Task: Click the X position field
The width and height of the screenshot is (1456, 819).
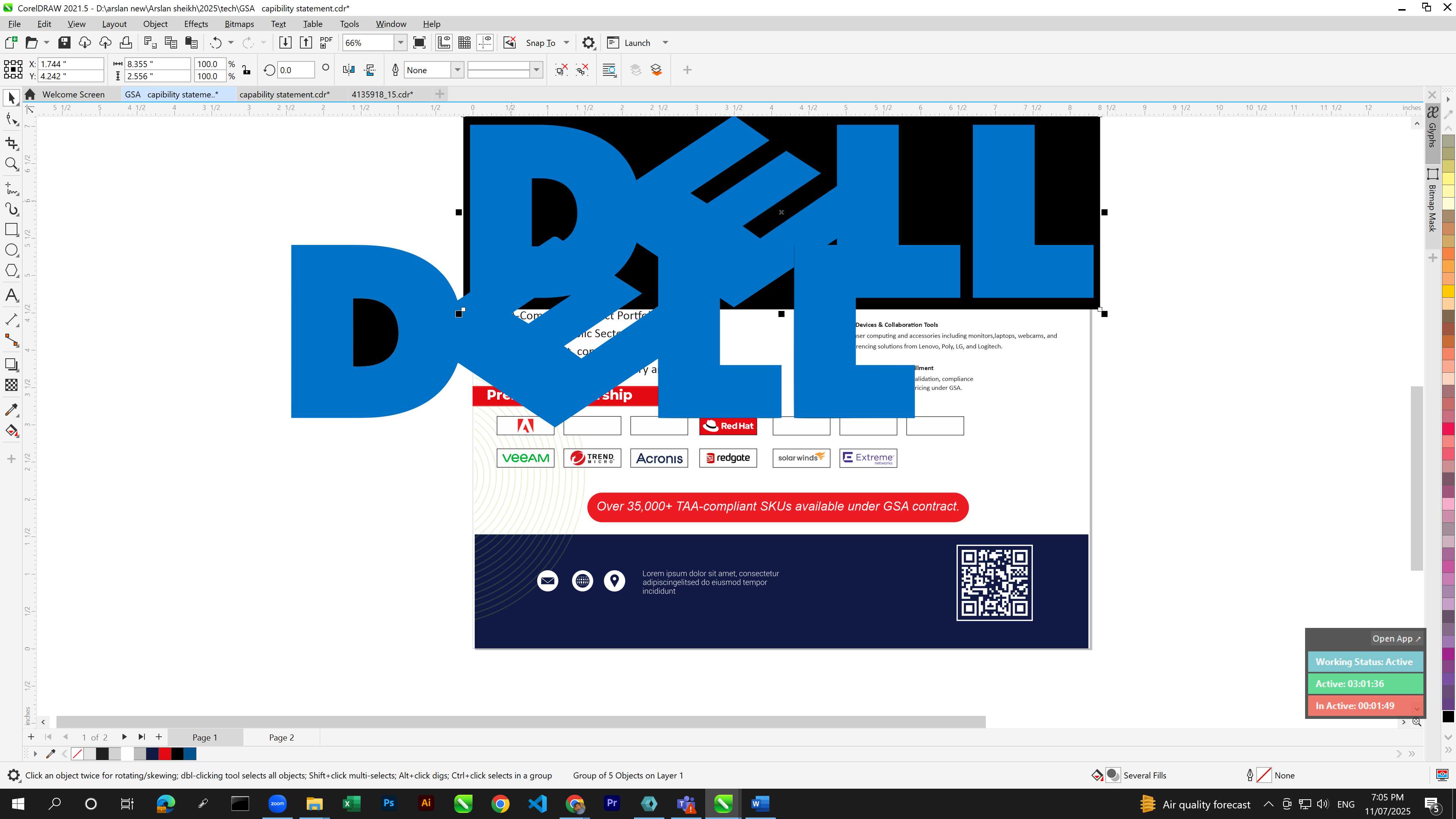Action: tap(71, 64)
